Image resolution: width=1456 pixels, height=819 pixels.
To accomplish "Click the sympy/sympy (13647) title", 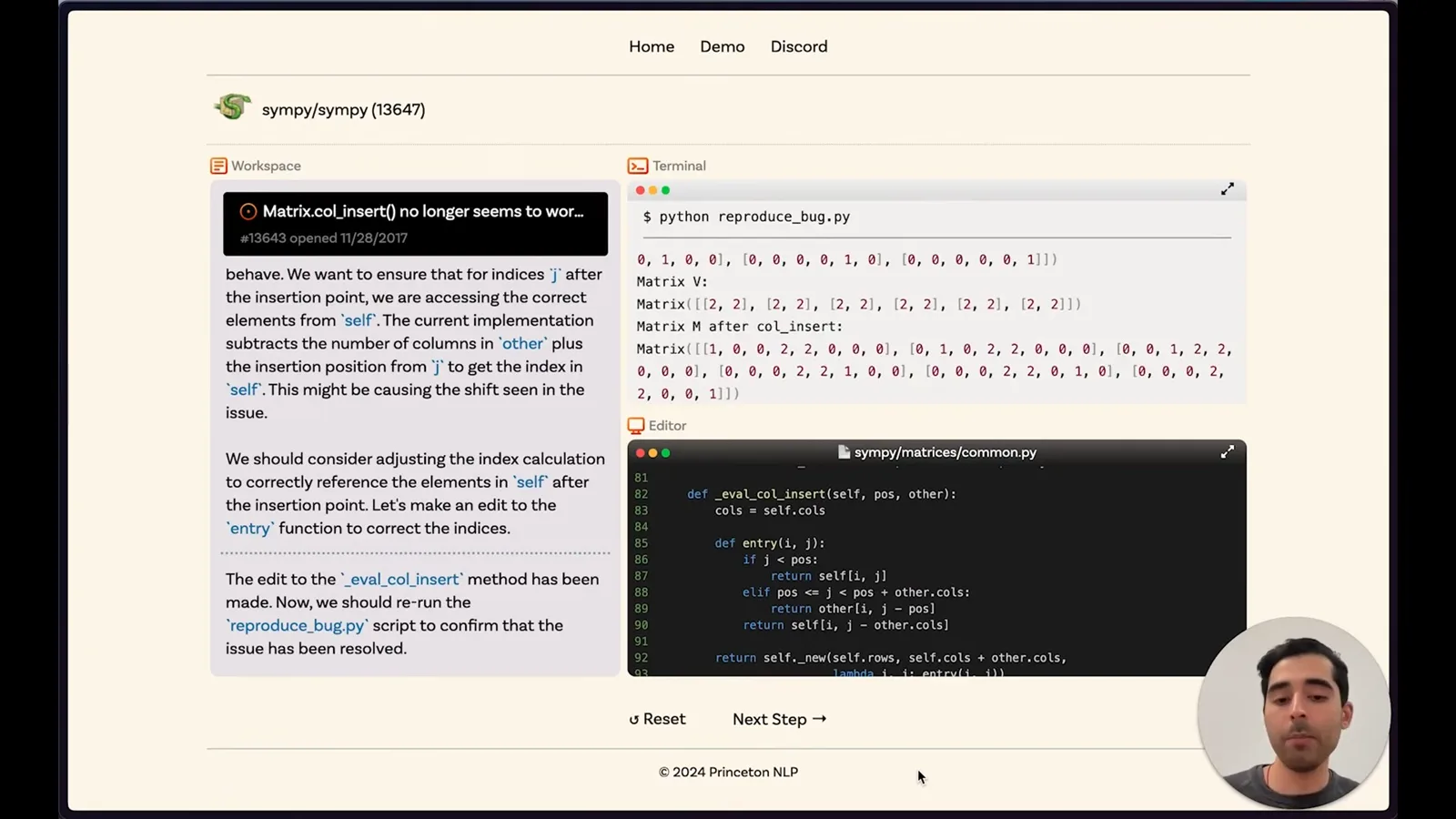I will pyautogui.click(x=343, y=109).
